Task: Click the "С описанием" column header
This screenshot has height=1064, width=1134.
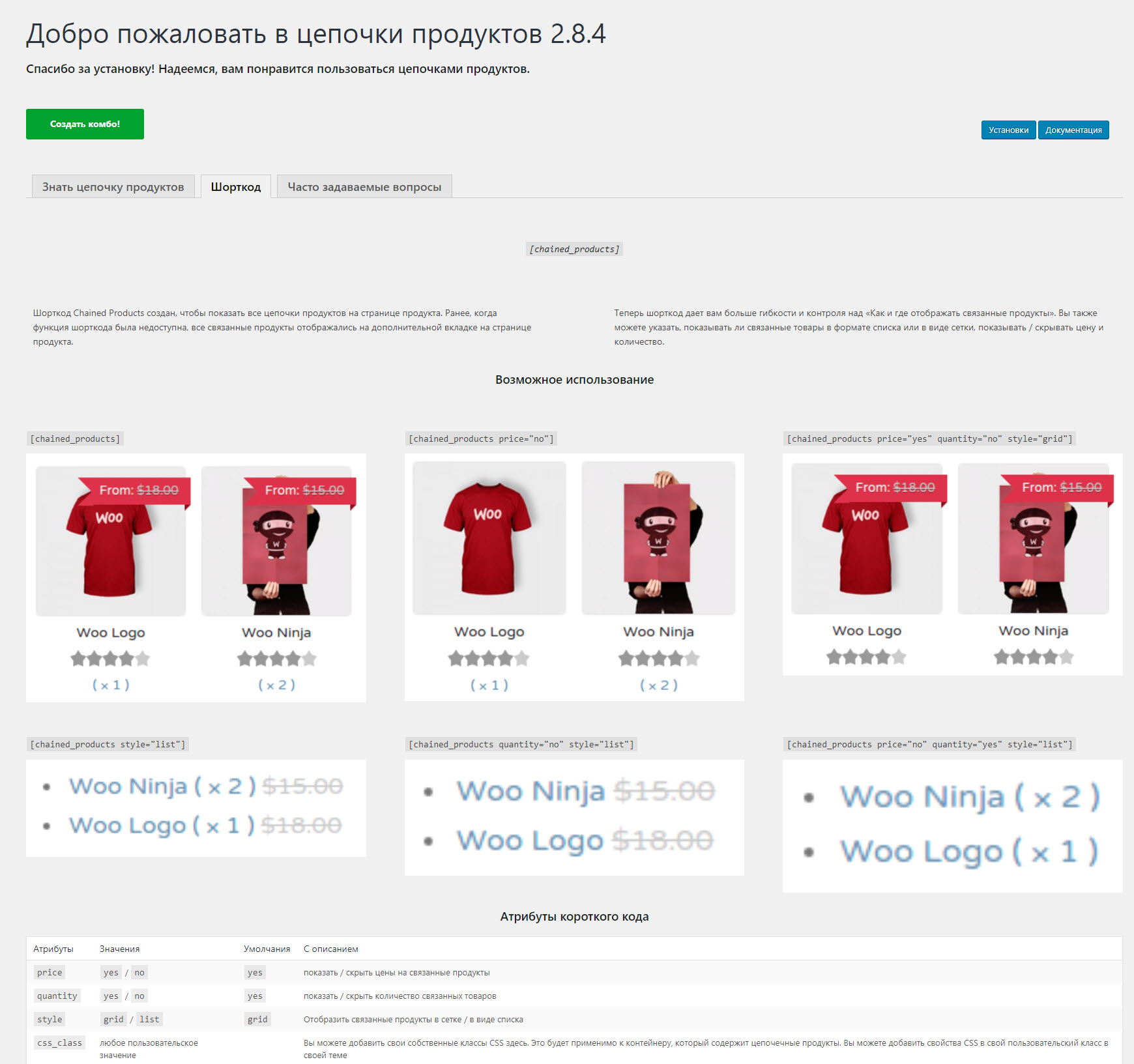Action: (331, 949)
